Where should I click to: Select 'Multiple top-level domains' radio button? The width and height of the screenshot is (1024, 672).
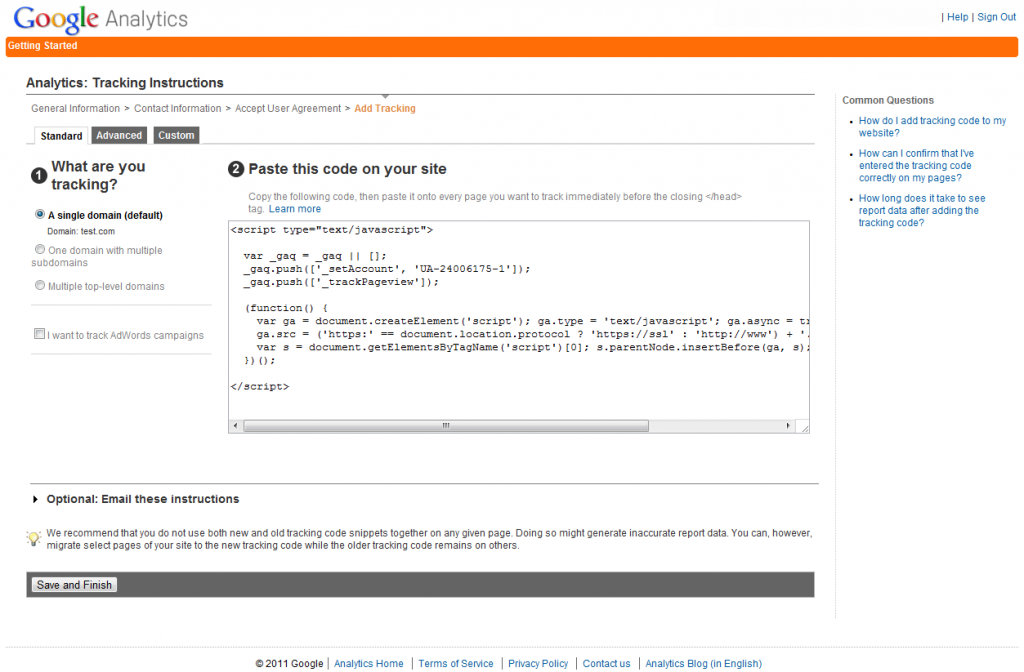coord(40,285)
